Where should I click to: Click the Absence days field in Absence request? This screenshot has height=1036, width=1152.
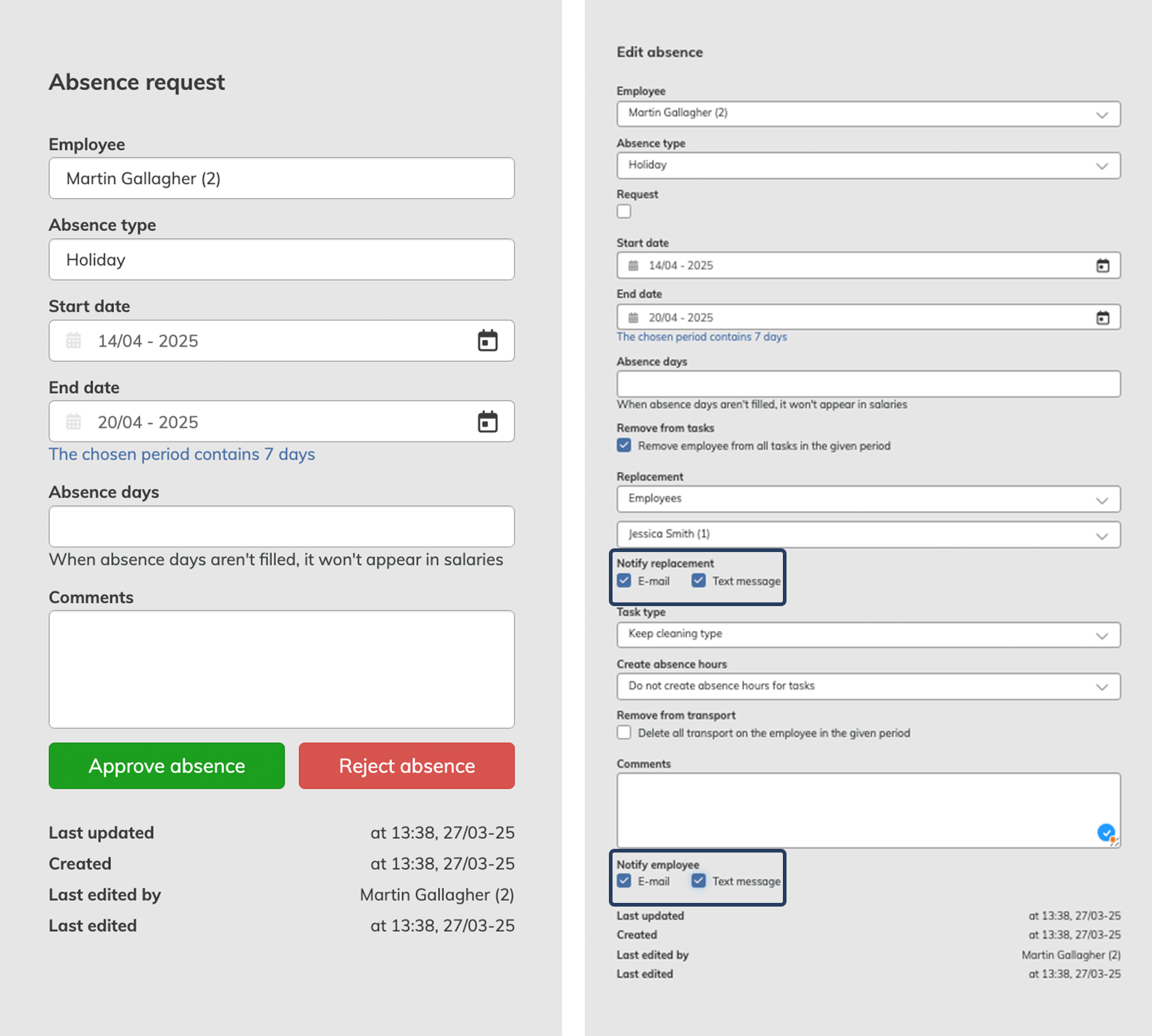[281, 526]
